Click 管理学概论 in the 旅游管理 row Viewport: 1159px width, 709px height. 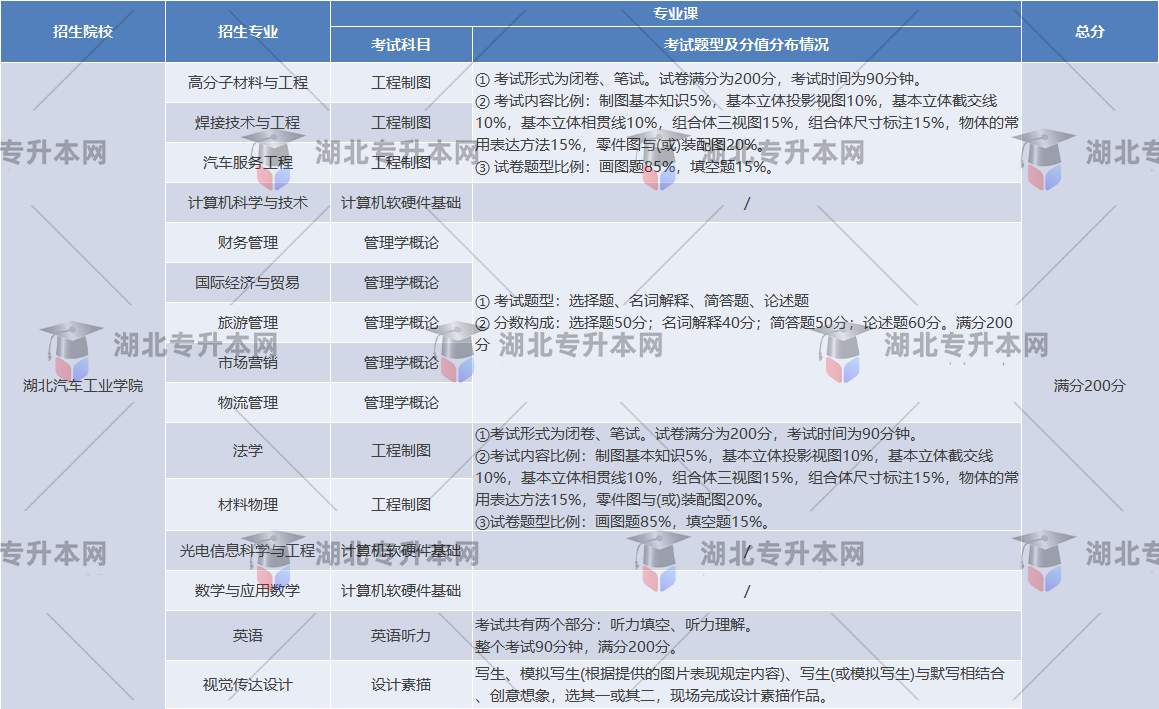[x=401, y=322]
